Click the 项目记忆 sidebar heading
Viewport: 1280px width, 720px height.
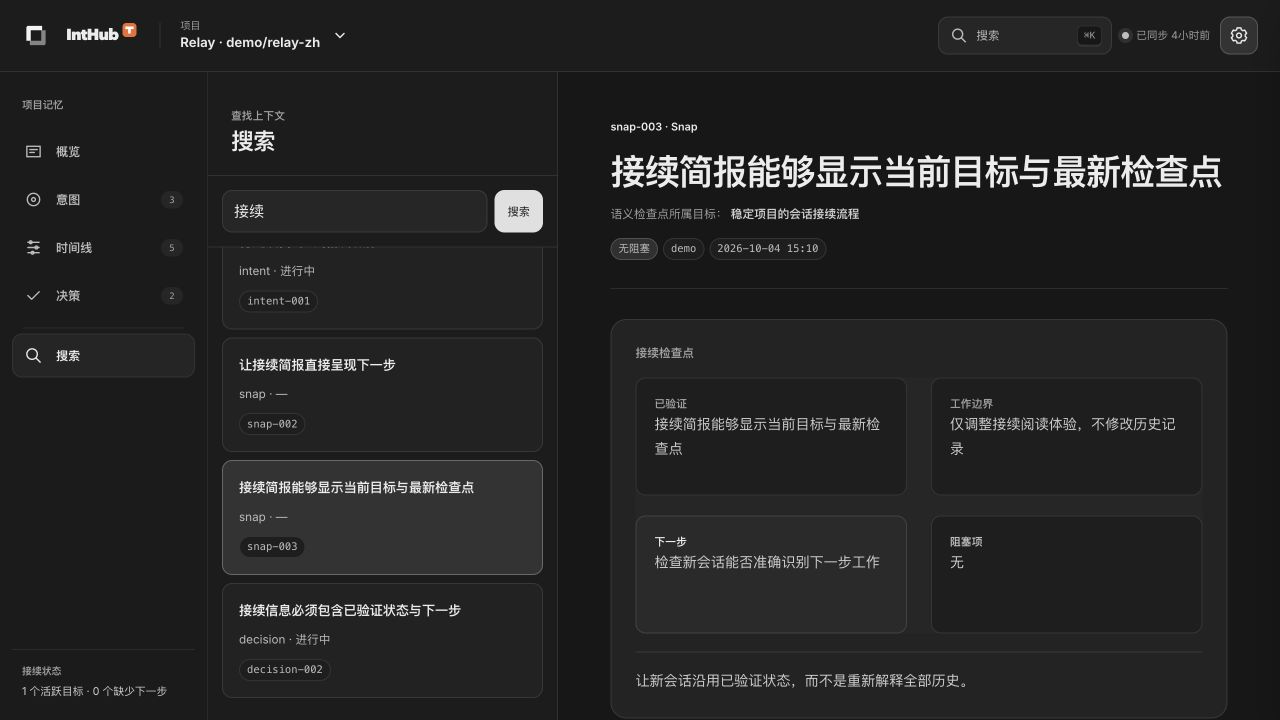click(x=43, y=105)
